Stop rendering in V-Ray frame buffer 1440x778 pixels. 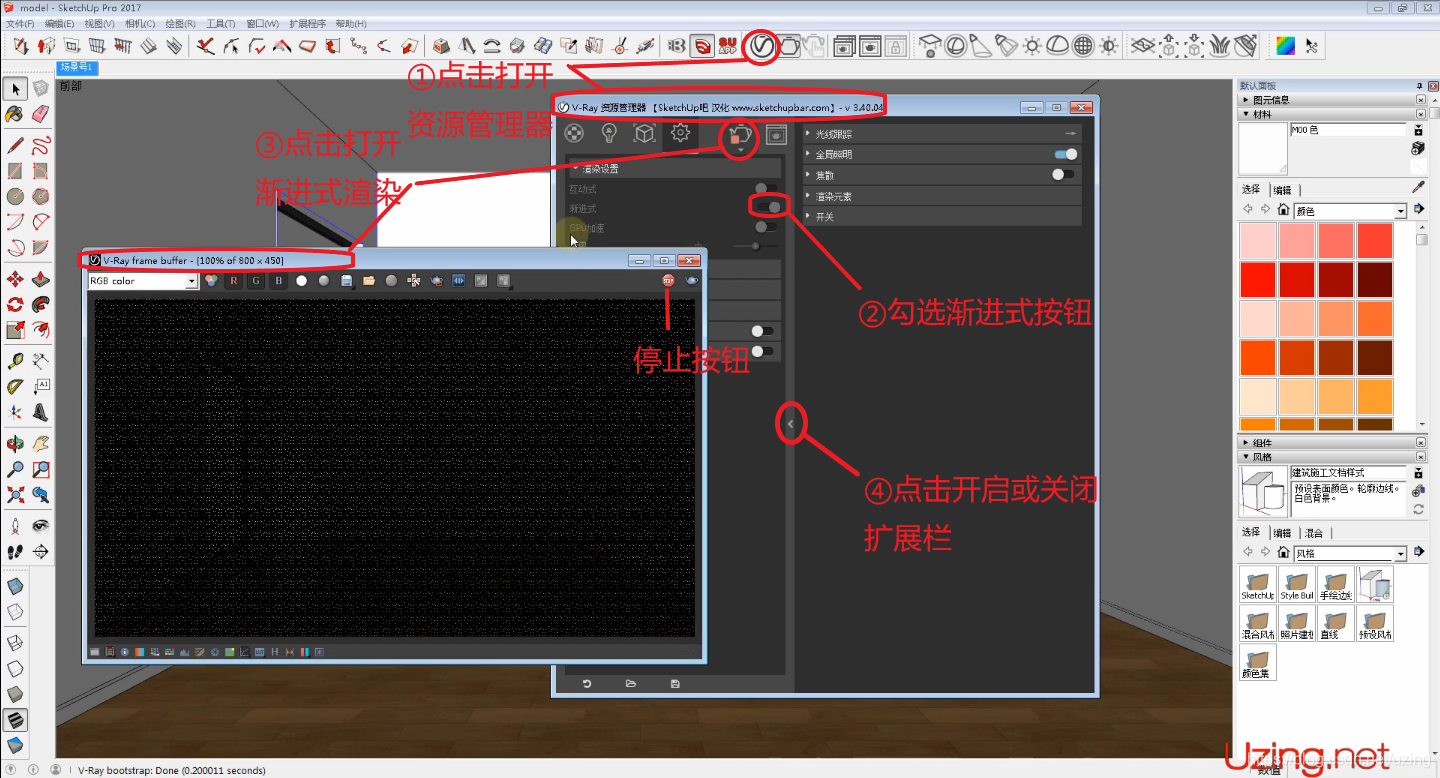coord(668,281)
